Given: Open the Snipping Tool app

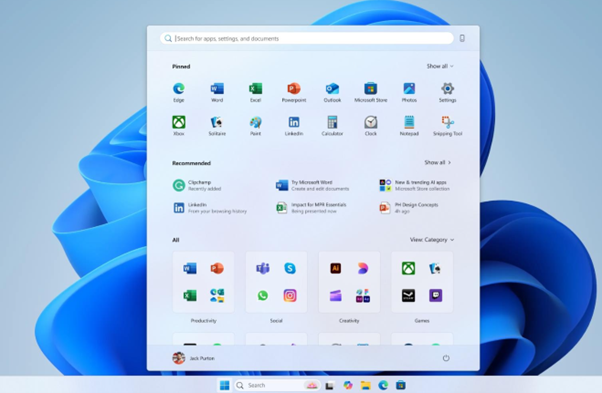Looking at the screenshot, I should pos(447,126).
